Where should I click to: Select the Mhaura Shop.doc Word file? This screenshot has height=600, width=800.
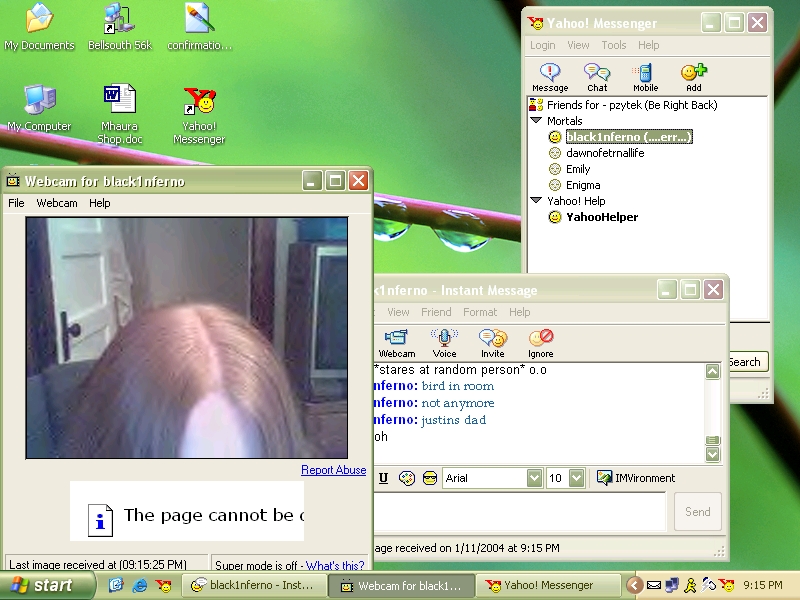click(x=120, y=114)
